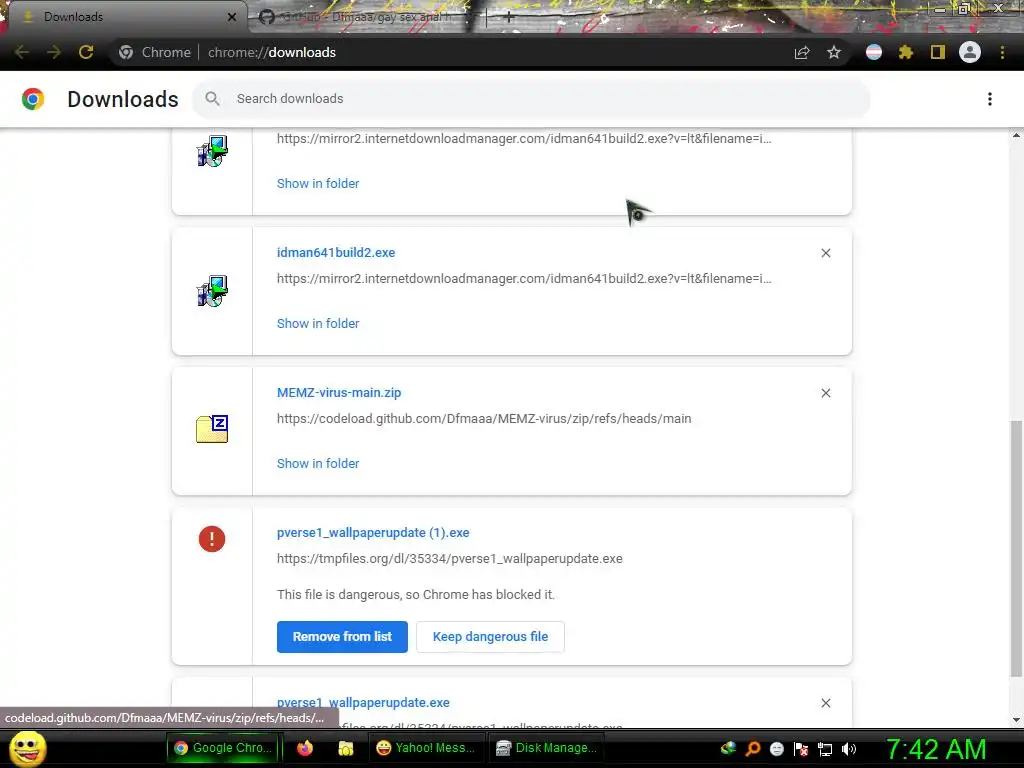This screenshot has height=768, width=1024.
Task: Click the codeload.github.com MEMZ-virus source URL
Action: tap(484, 419)
